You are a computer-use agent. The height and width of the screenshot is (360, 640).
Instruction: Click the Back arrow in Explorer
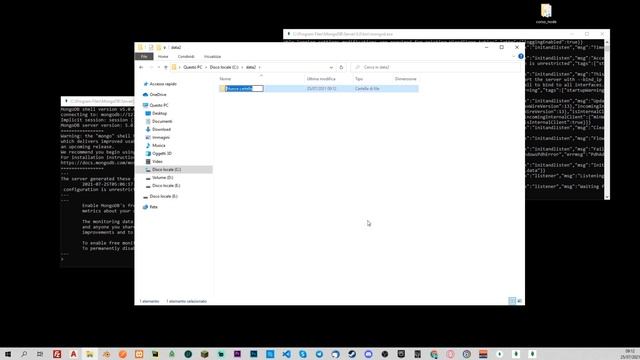(141, 67)
